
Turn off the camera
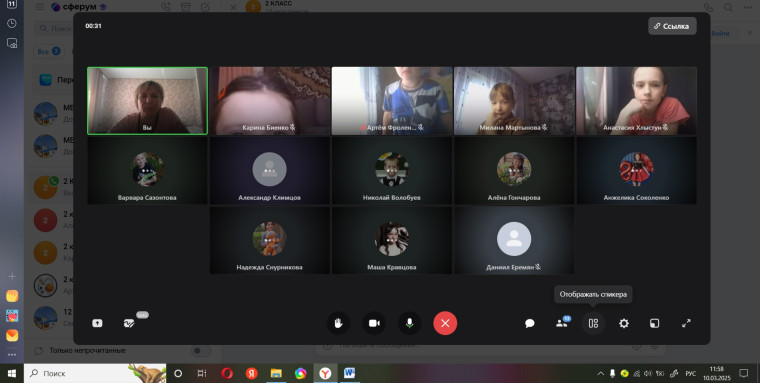pyautogui.click(x=374, y=323)
